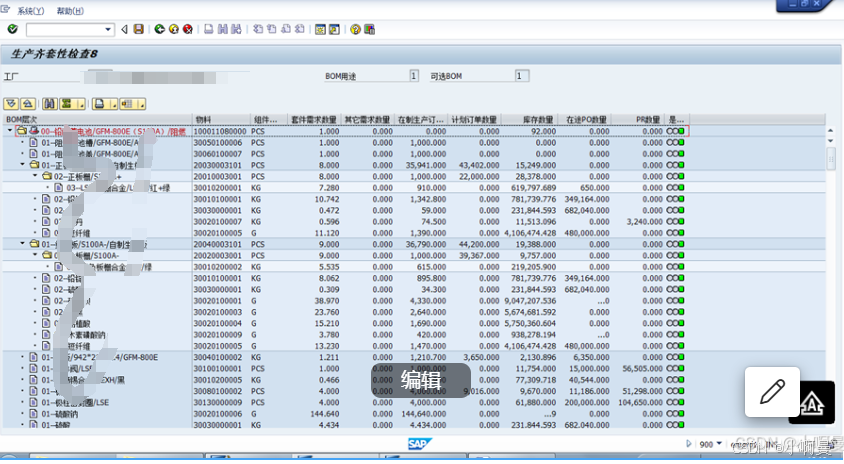Click the Previous Page icon
Screen dimensions: 844x464
coord(272,29)
